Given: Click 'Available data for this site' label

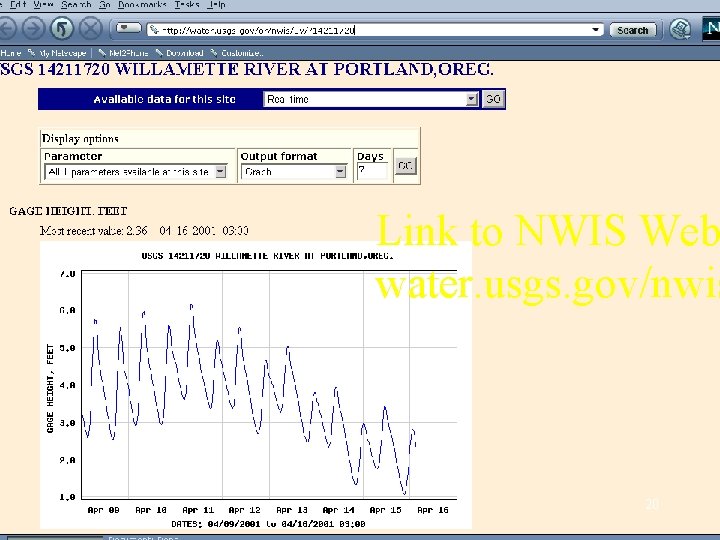Looking at the screenshot, I should [164, 99].
